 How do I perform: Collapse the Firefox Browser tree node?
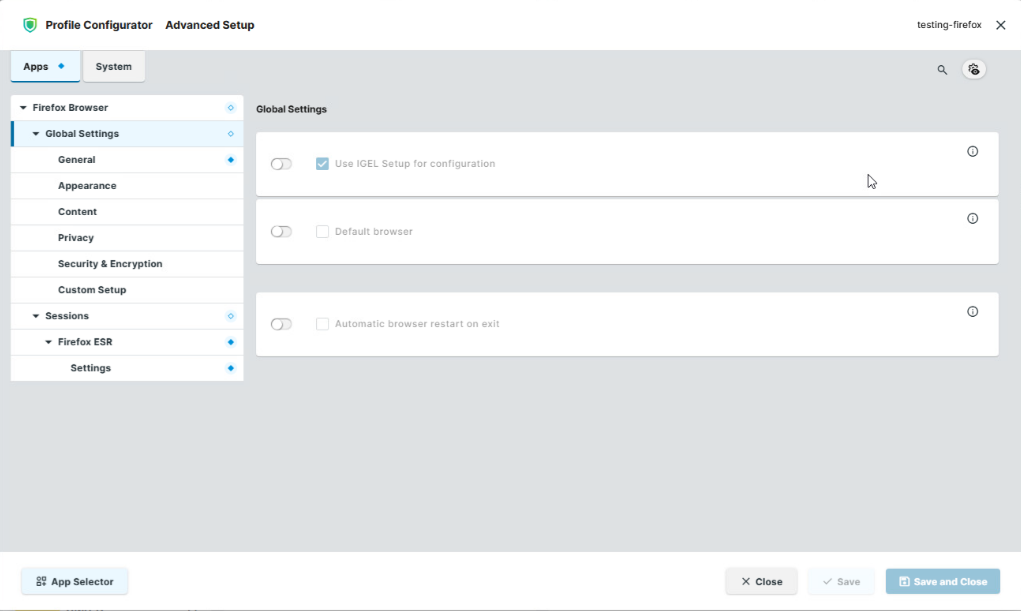click(23, 107)
